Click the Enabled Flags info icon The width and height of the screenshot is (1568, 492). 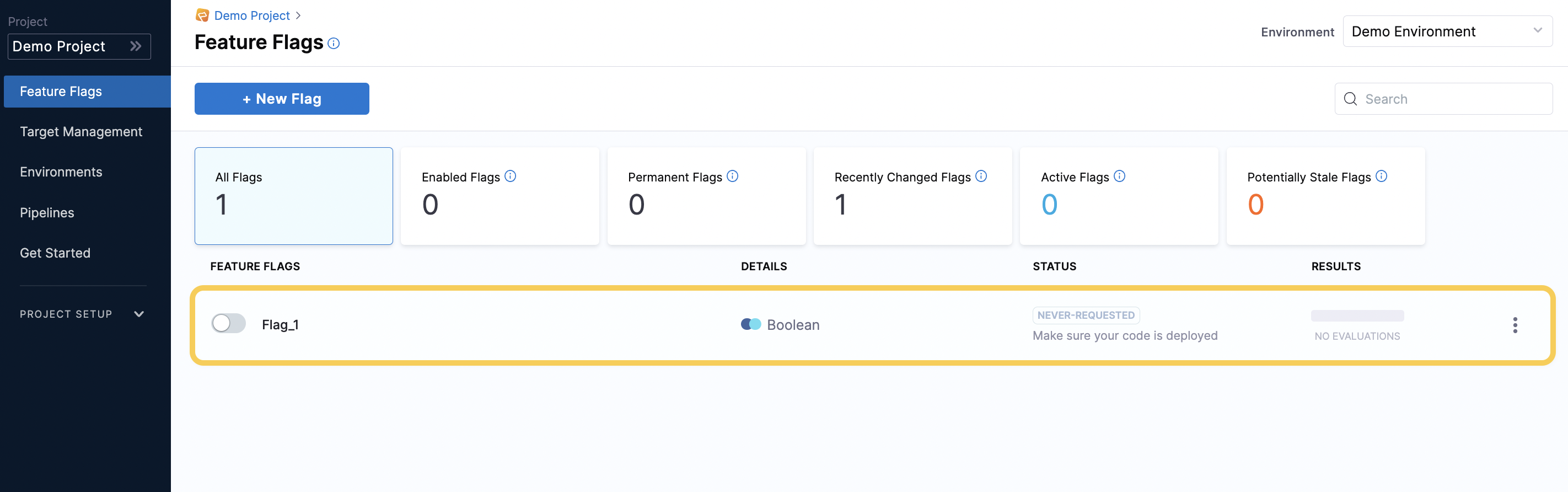(510, 176)
